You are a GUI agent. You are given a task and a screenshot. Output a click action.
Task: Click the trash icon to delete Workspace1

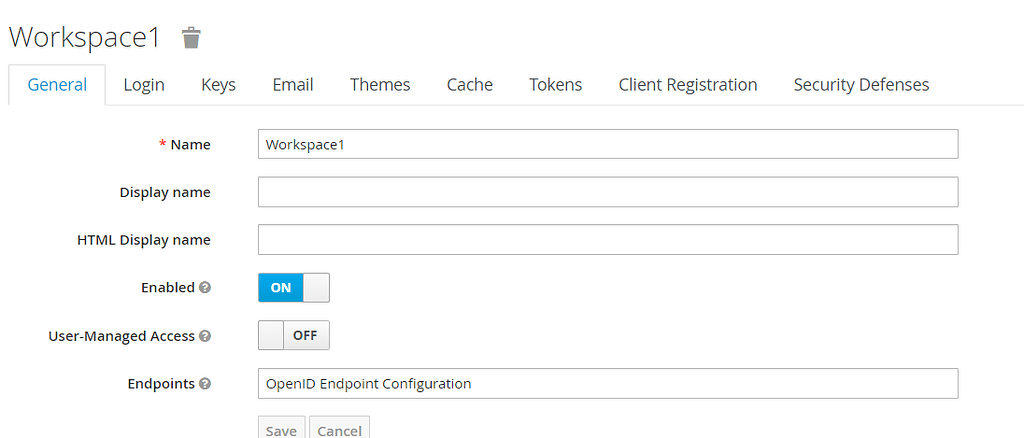pyautogui.click(x=191, y=38)
